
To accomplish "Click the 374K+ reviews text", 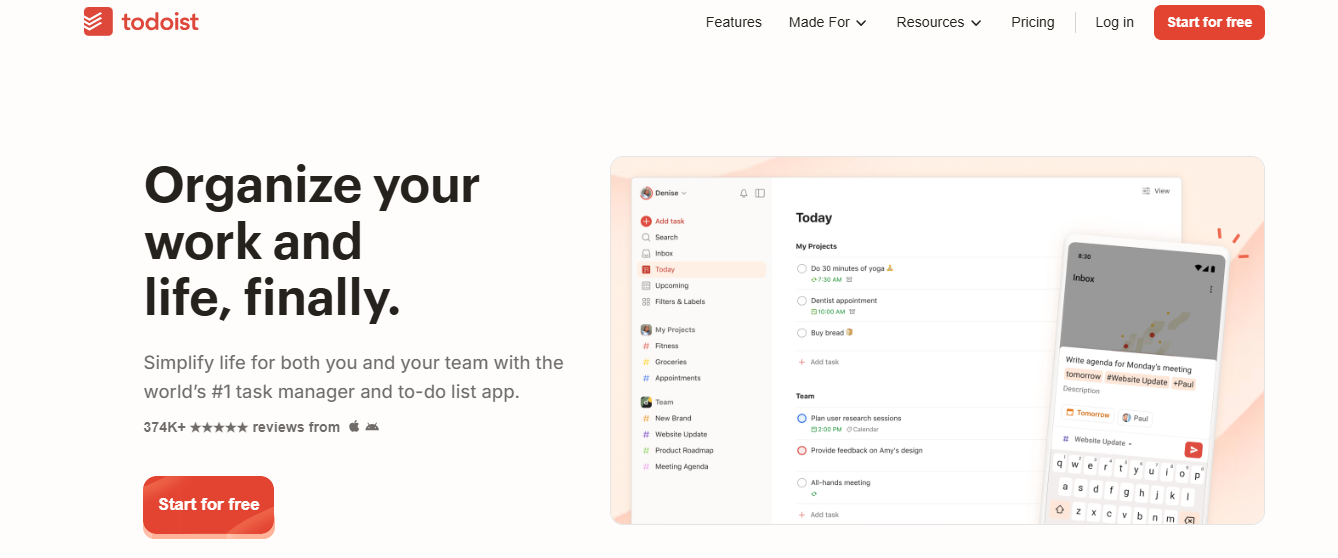I will pos(242,427).
